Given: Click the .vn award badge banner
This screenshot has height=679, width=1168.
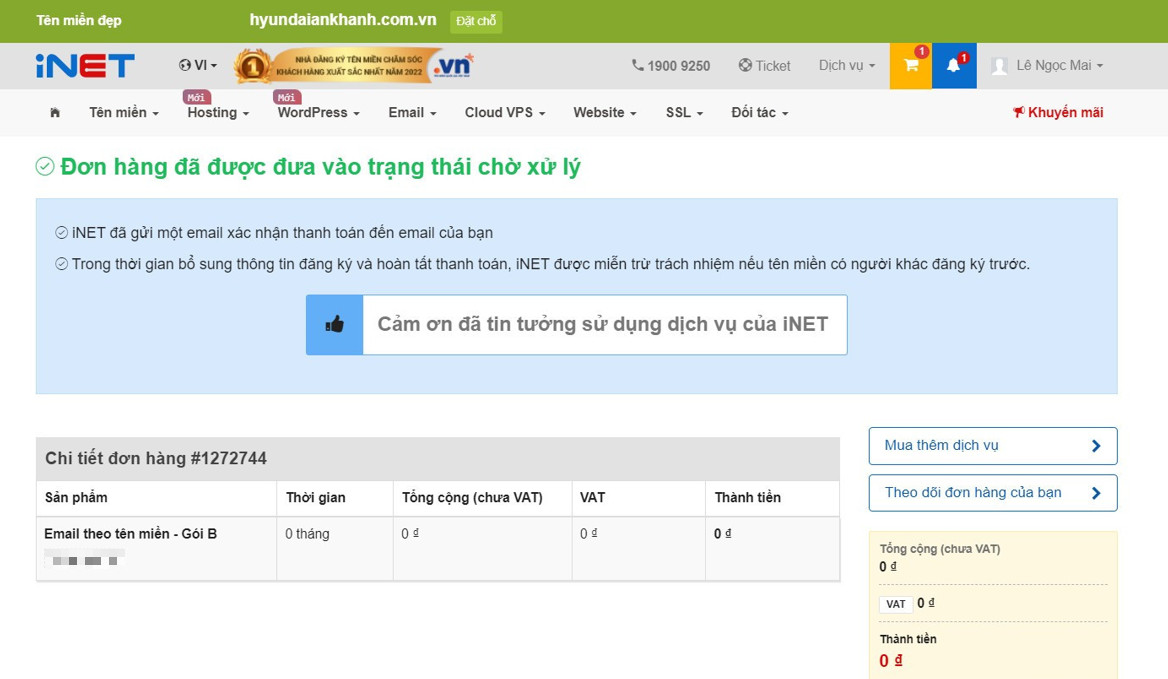Looking at the screenshot, I should pyautogui.click(x=352, y=65).
